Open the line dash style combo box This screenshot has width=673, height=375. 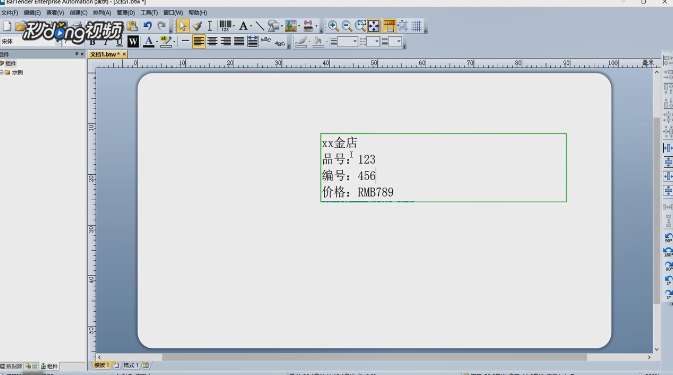pyautogui.click(x=373, y=42)
